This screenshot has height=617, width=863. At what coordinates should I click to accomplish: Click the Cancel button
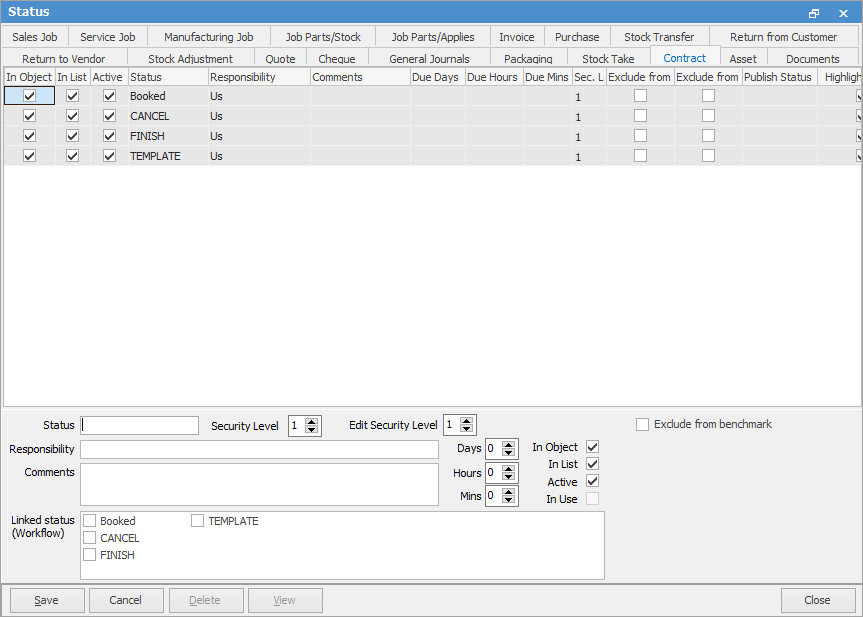[x=126, y=600]
